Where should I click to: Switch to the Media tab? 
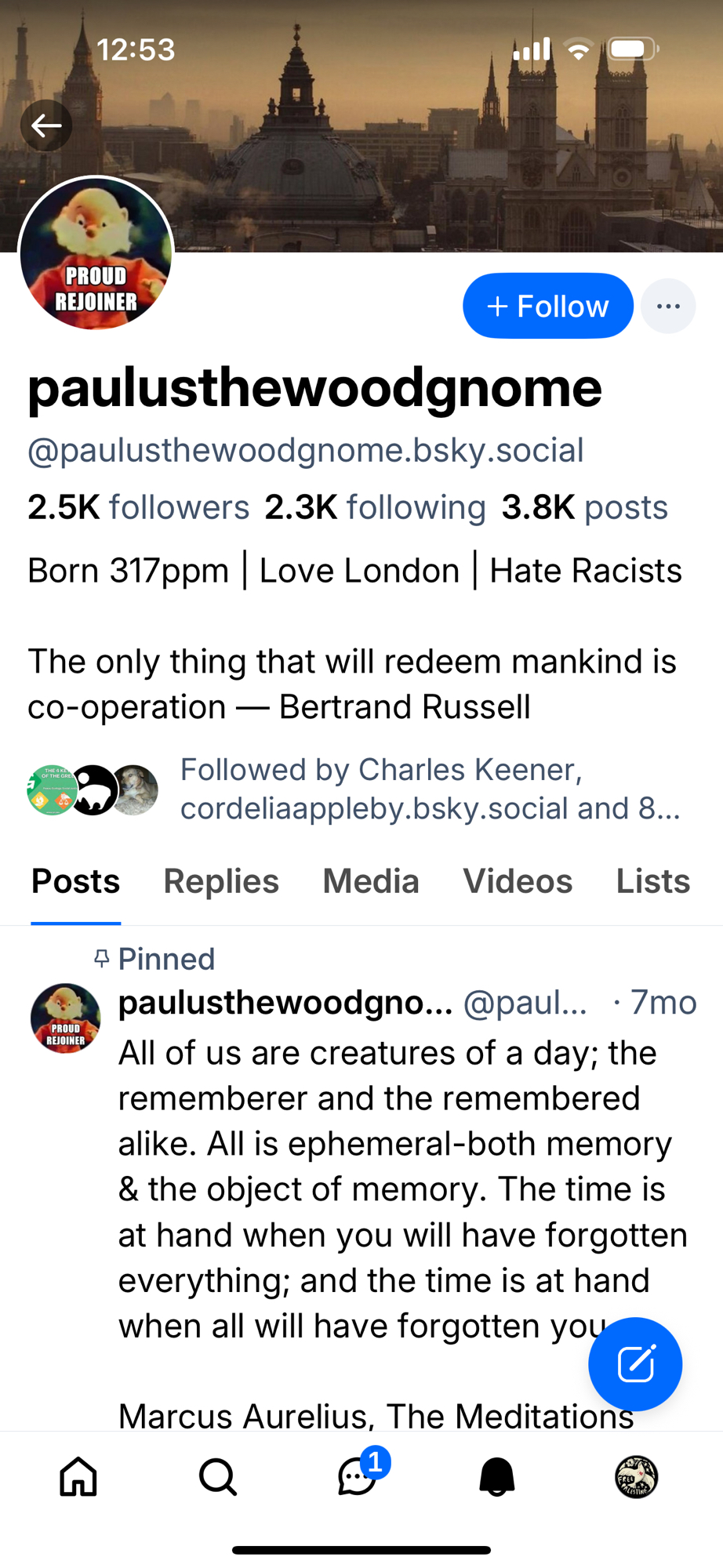tap(371, 881)
